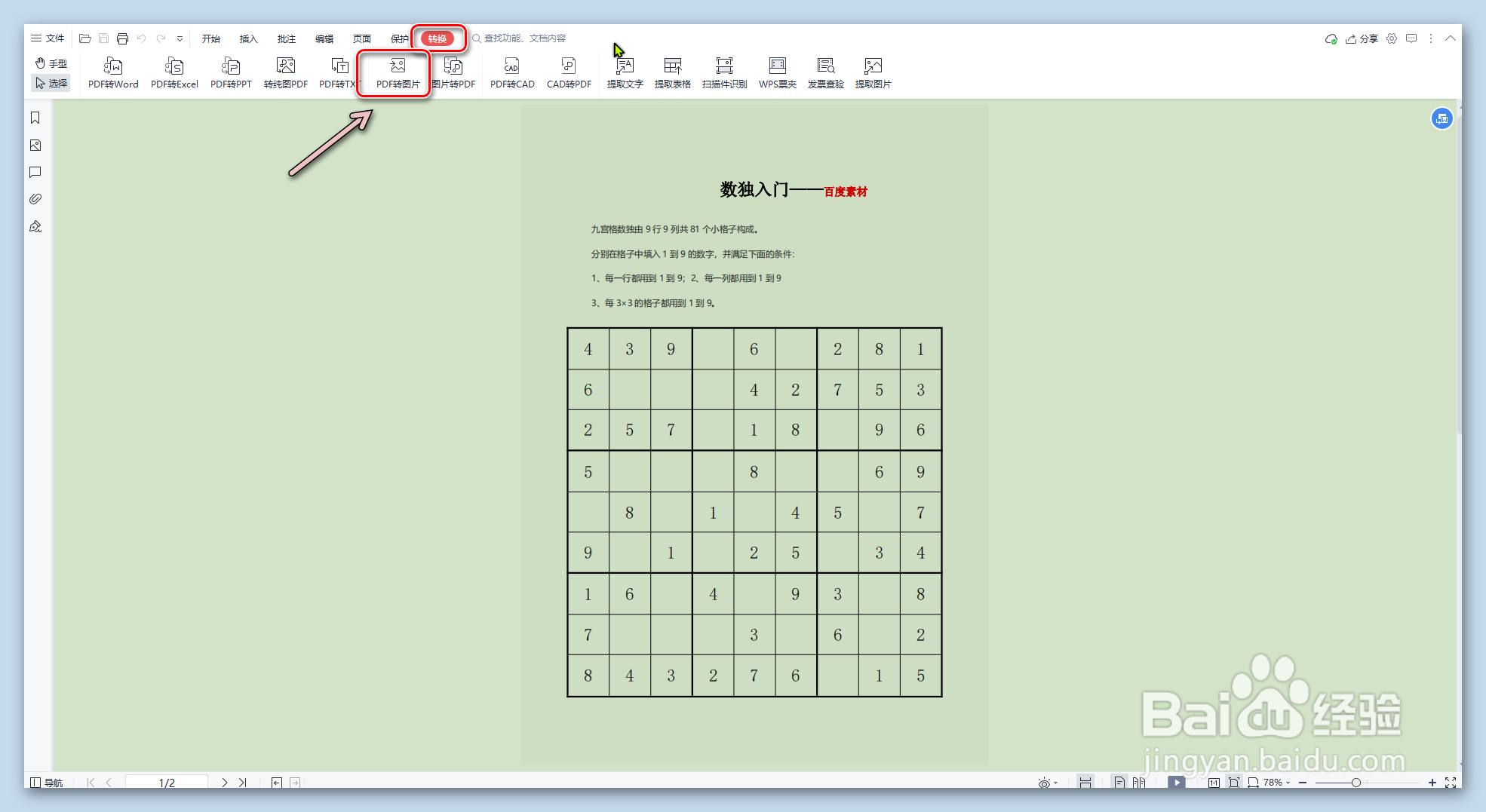Open the 批注 annotation tab
This screenshot has height=812, width=1486.
[286, 38]
